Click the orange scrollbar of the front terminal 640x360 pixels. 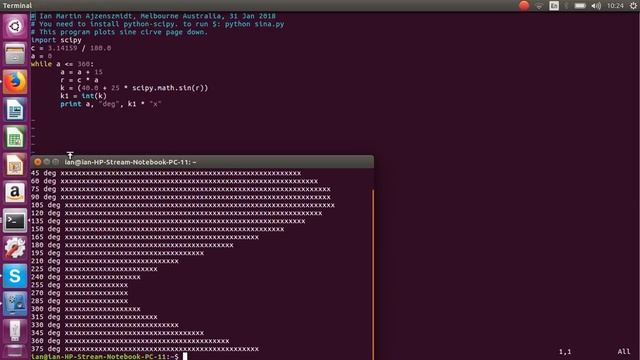[373, 273]
